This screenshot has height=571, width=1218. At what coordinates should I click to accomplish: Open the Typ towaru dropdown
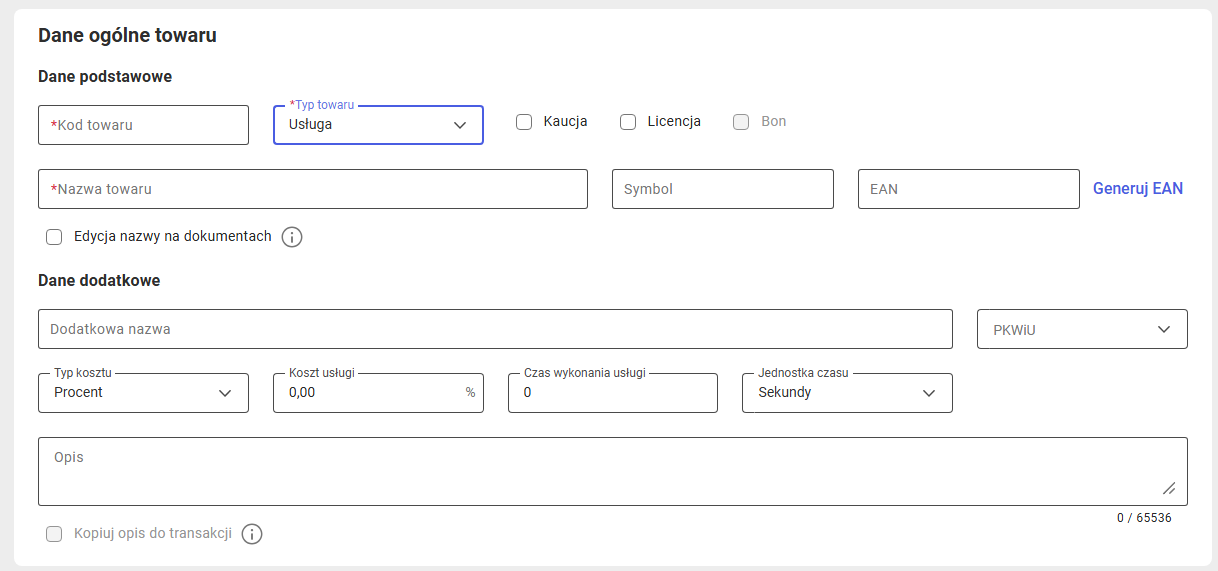coord(378,125)
